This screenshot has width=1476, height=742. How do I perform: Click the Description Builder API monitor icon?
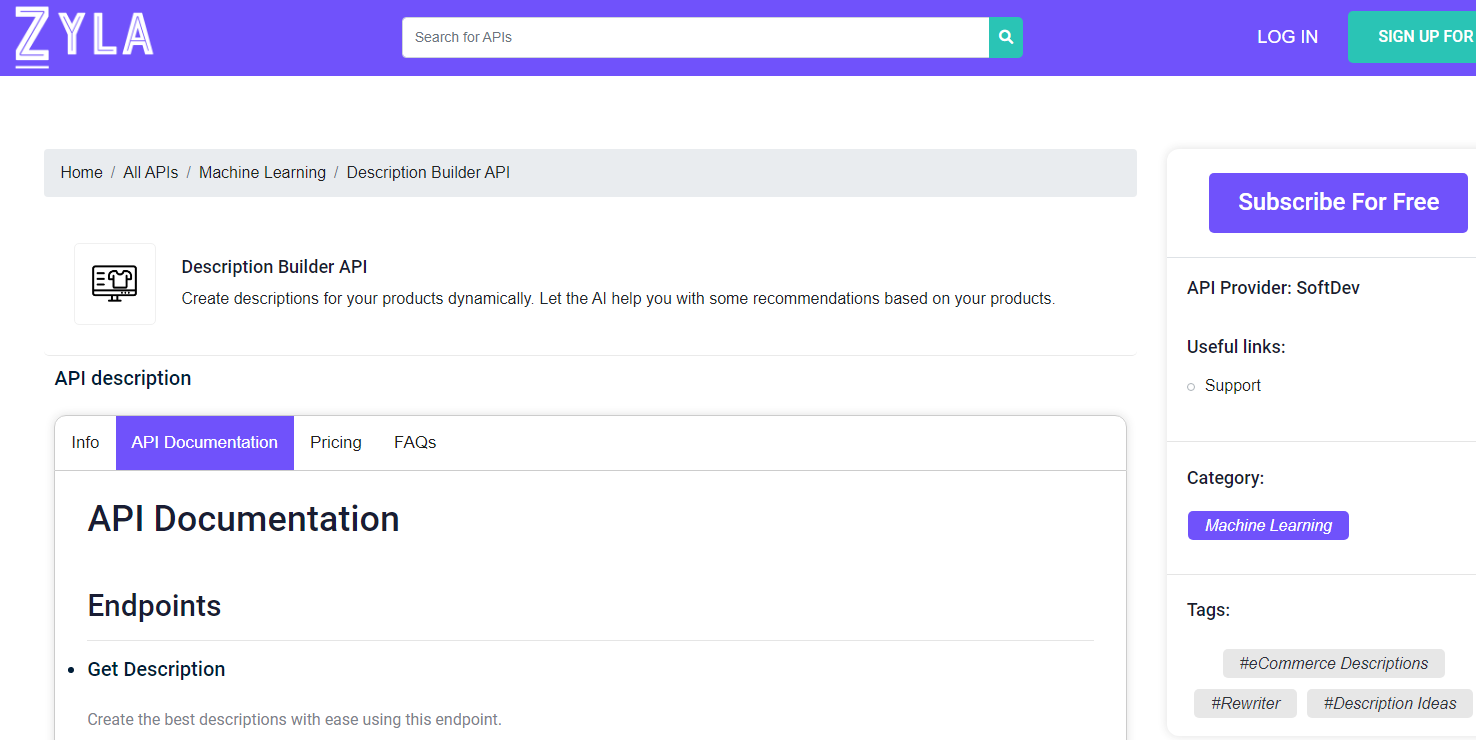coord(114,283)
